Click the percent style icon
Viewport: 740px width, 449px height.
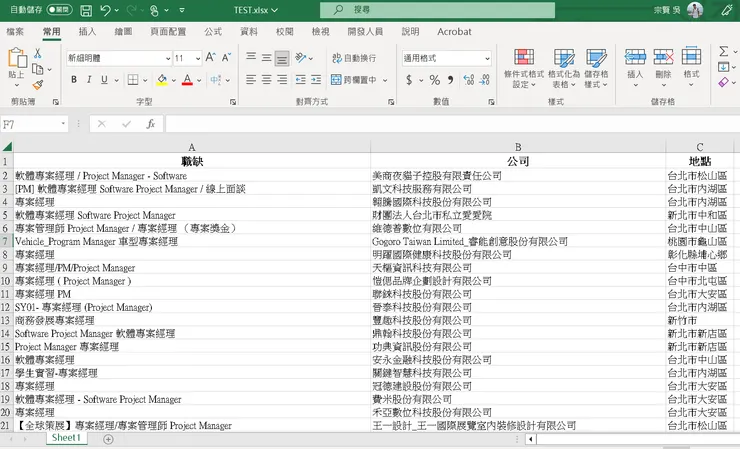pos(435,80)
